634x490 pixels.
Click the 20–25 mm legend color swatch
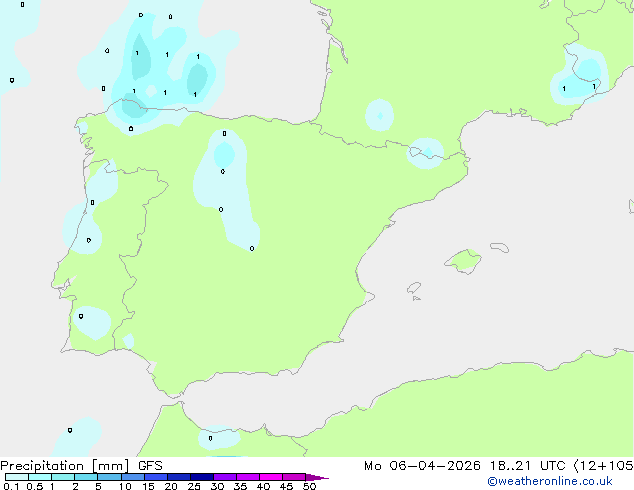178,477
